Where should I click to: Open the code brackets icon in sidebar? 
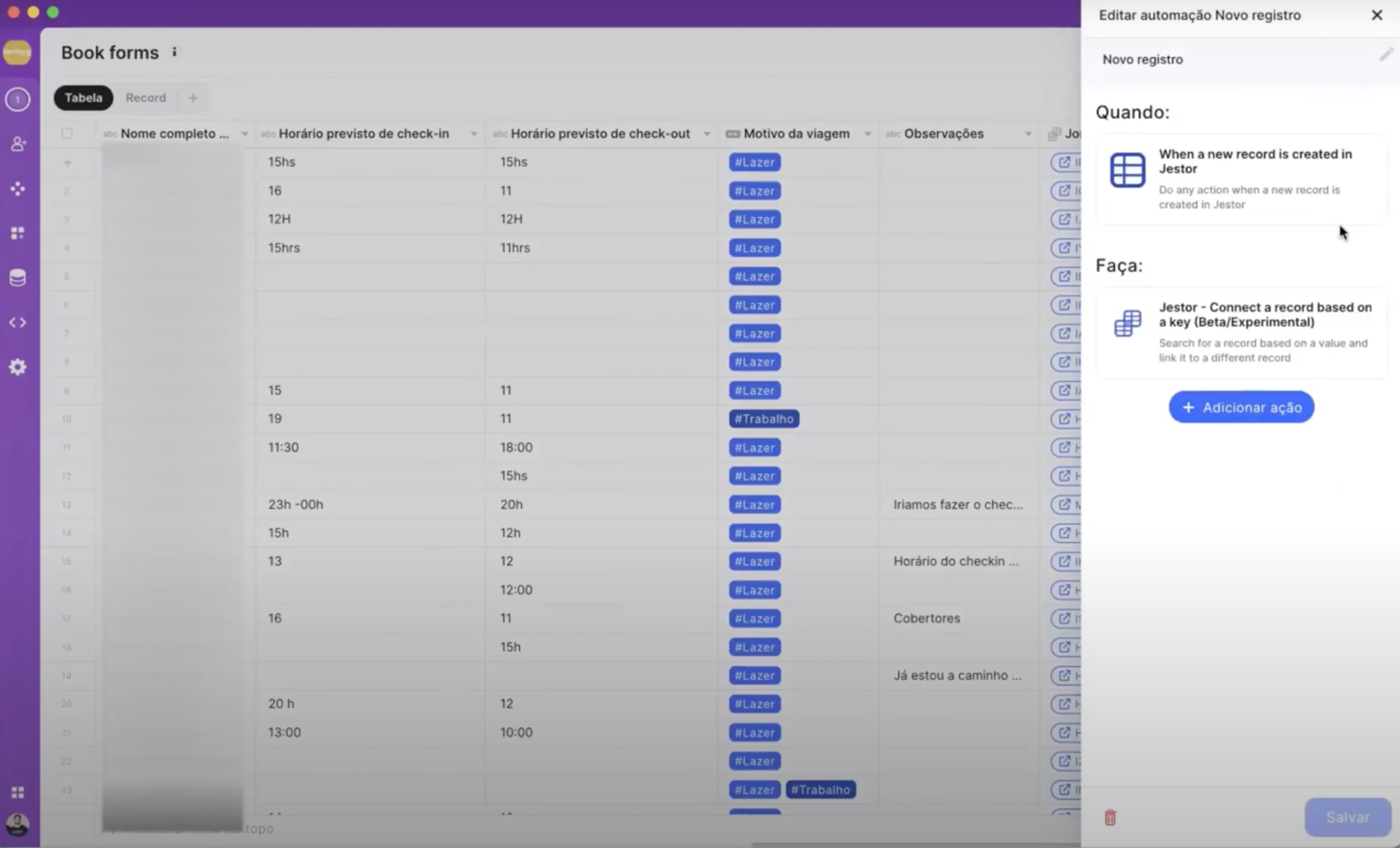click(x=18, y=323)
